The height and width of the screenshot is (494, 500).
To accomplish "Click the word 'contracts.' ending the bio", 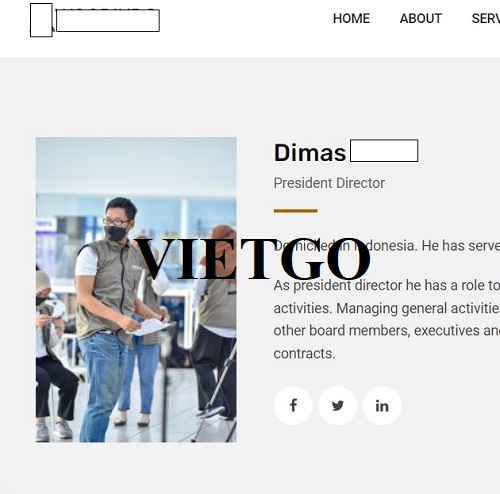I will pyautogui.click(x=304, y=353).
